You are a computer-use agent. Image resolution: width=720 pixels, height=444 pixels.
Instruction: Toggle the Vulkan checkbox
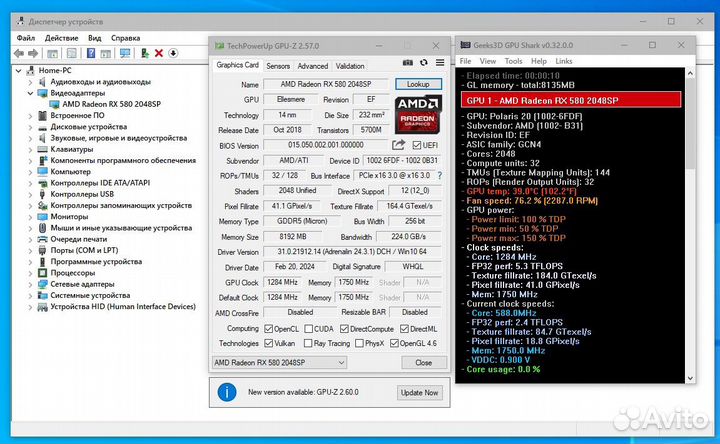(x=269, y=343)
